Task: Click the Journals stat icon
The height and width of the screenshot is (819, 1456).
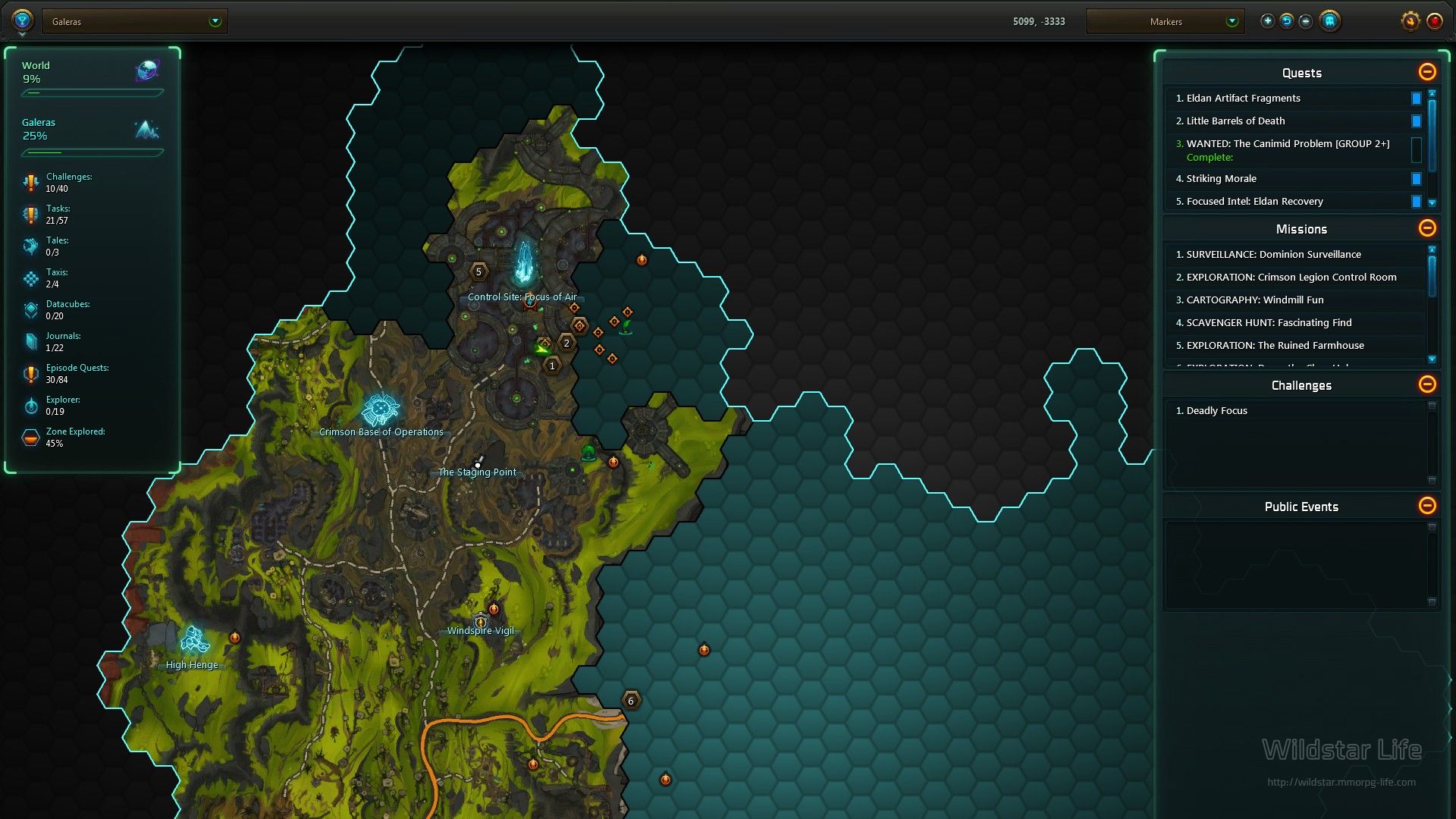Action: pos(30,342)
